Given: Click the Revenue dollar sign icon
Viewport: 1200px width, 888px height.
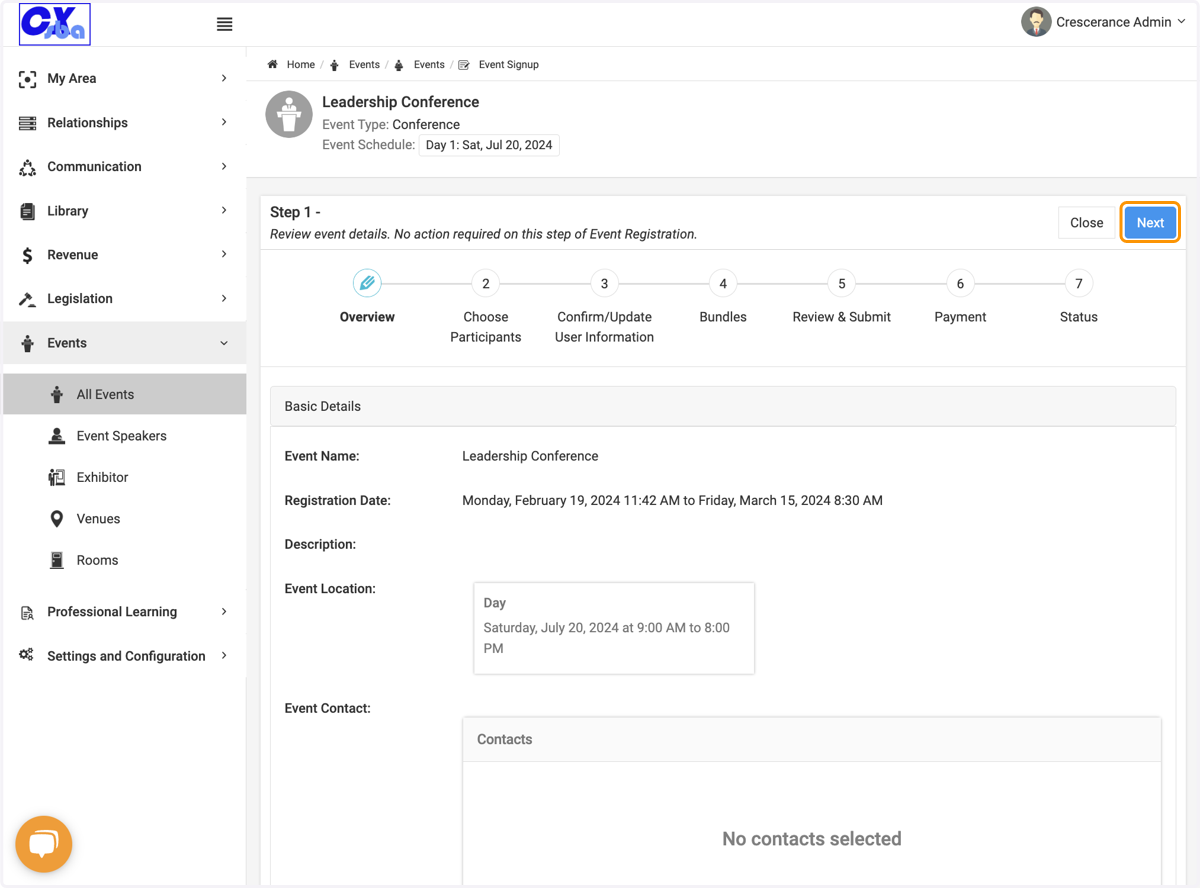Looking at the screenshot, I should tap(27, 255).
